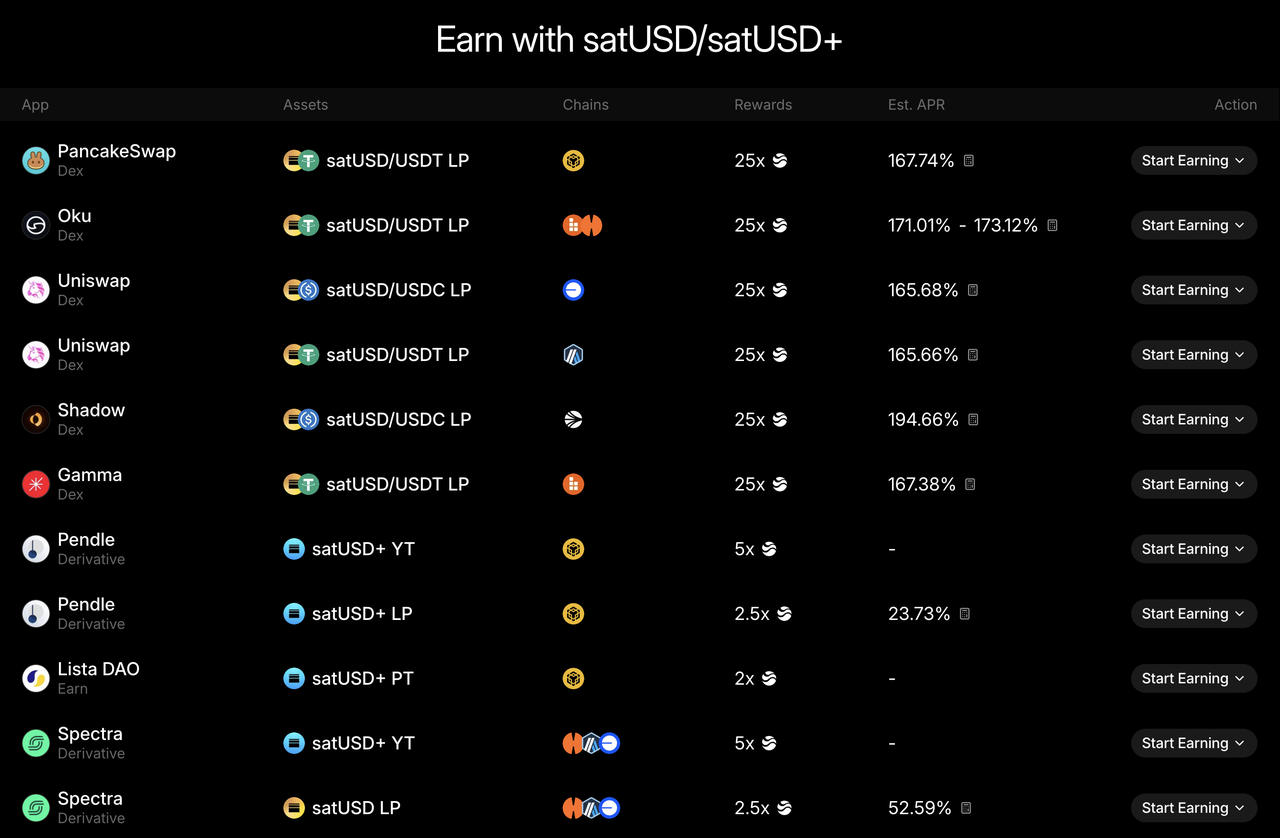
Task: Expand Start Earning menu for Oku
Action: coord(1194,226)
